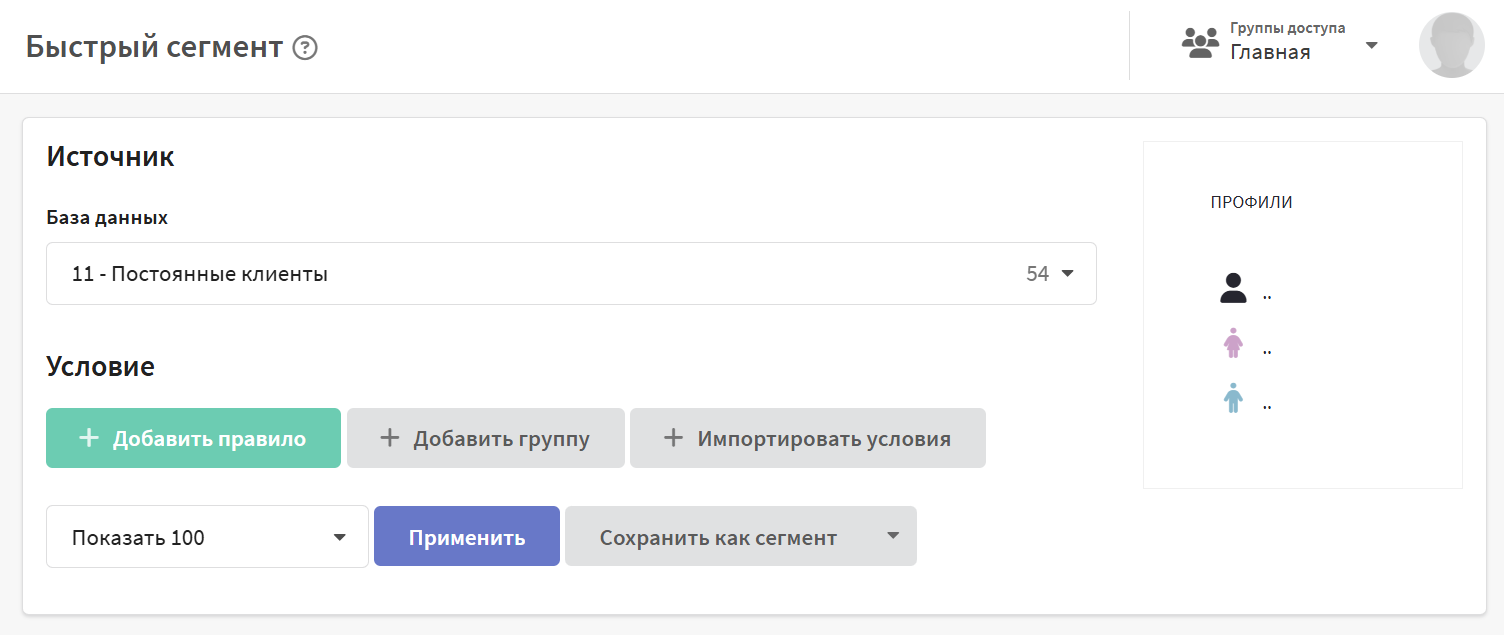Click Сохранить как сегмент button
1504x635 pixels.
[718, 537]
